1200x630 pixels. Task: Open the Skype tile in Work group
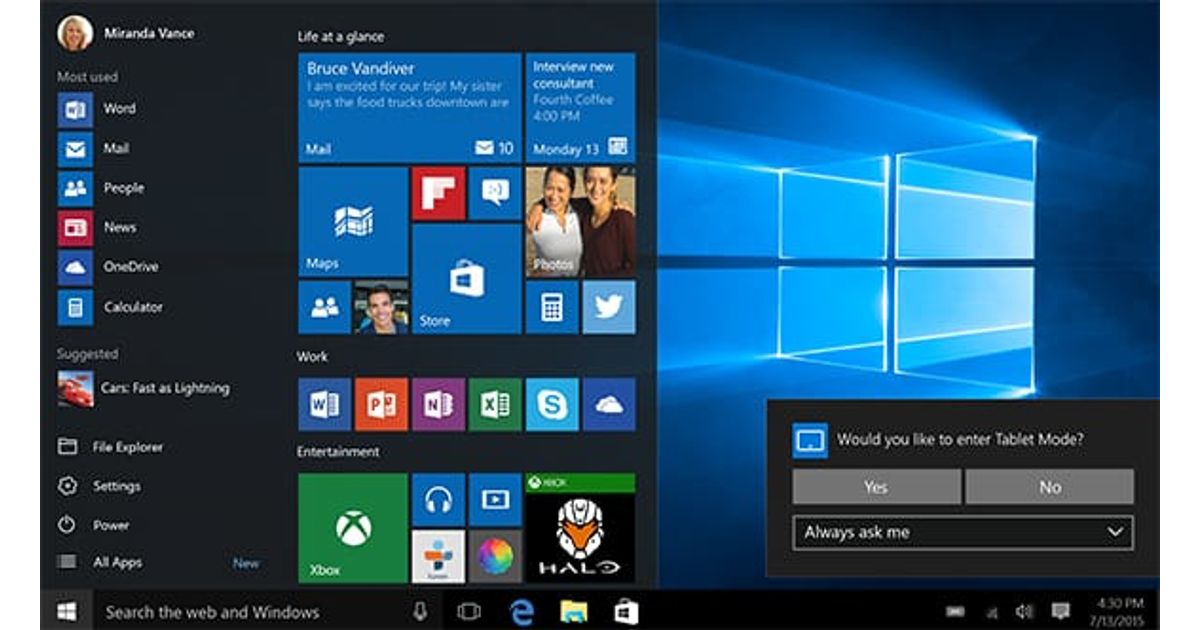coord(552,404)
